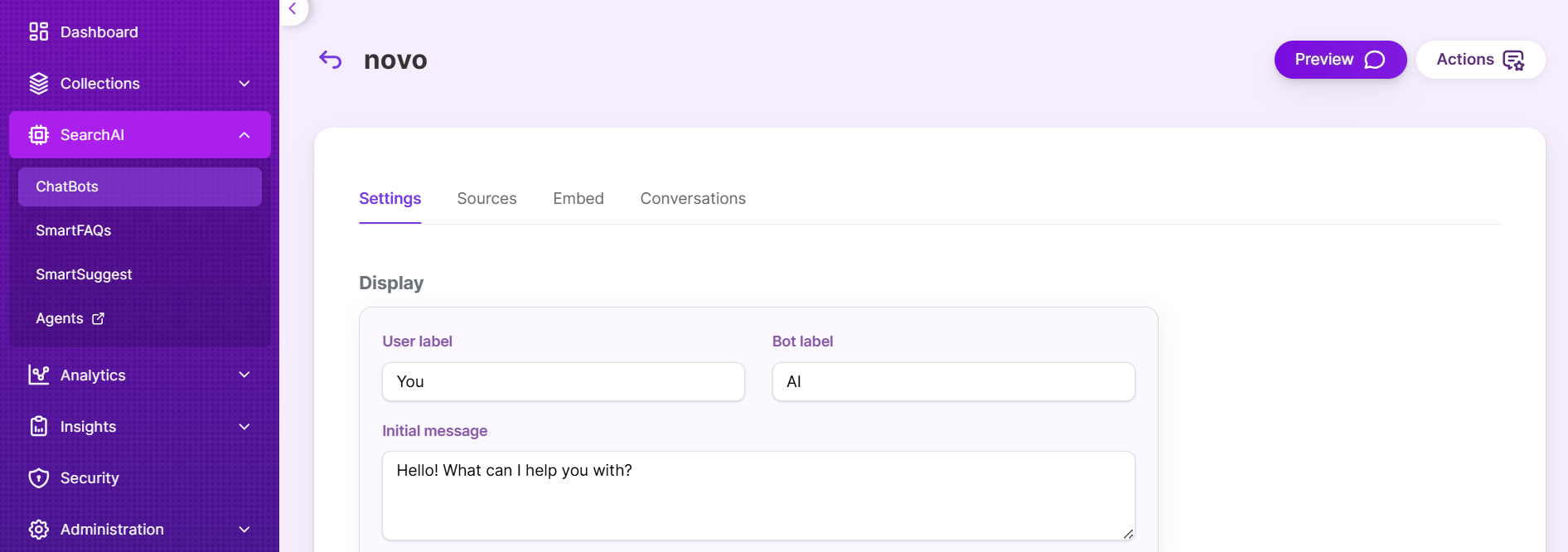
Task: Click the star message icon in Actions
Action: point(1513,60)
